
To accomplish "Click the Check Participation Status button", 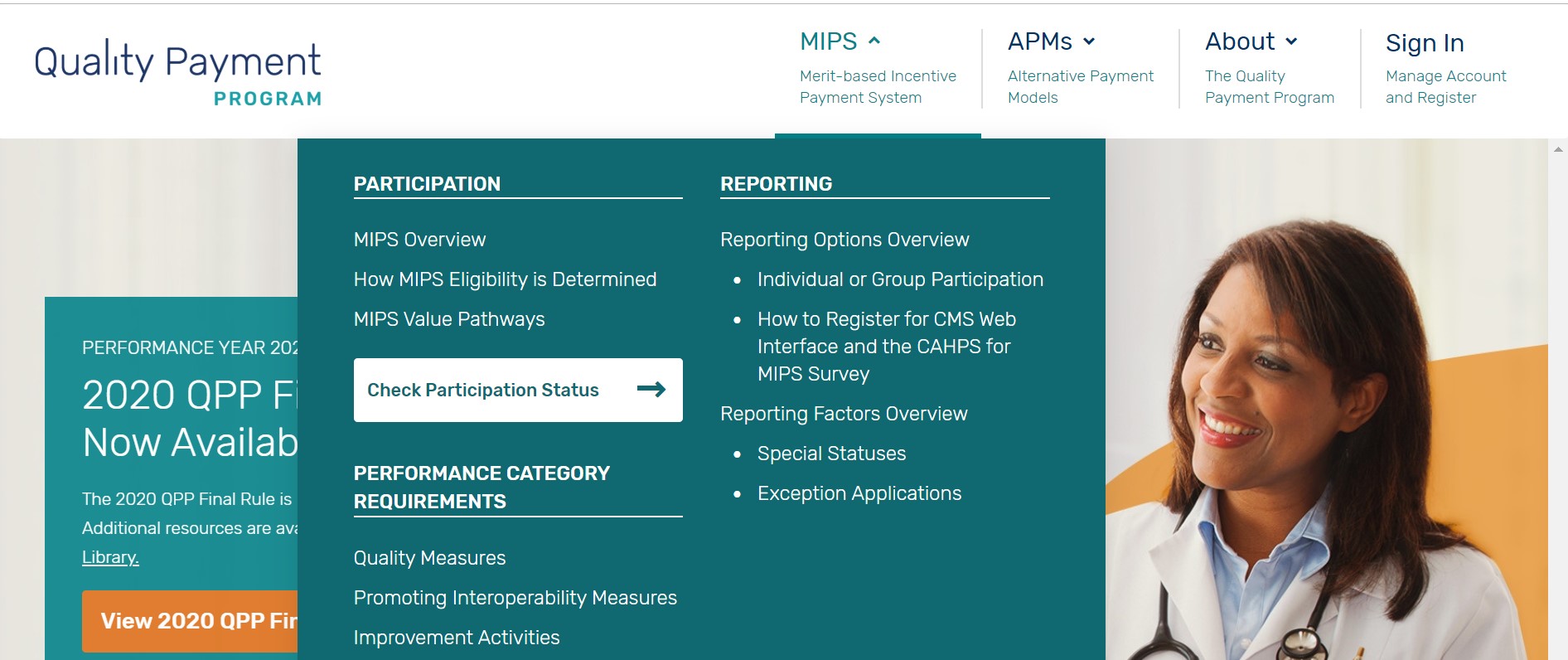I will (483, 390).
